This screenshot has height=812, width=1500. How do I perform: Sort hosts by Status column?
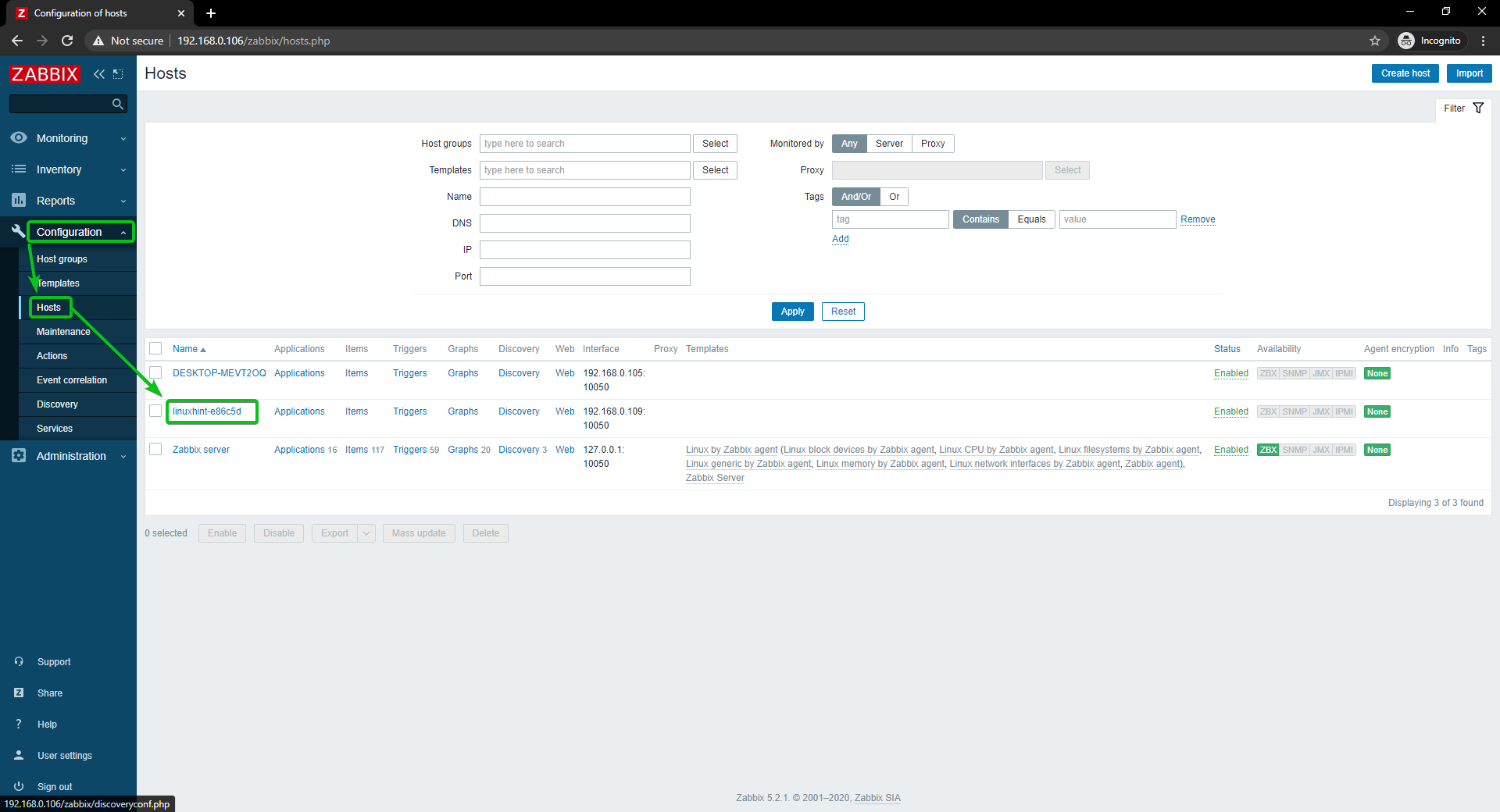(1227, 349)
